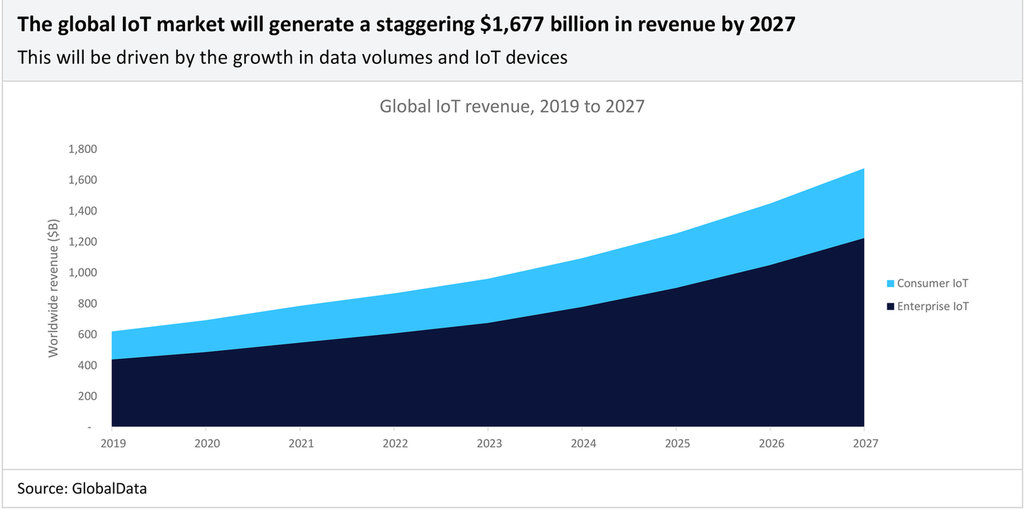
Task: Click the headline about $1,677 billion revenue
Action: click(x=406, y=25)
